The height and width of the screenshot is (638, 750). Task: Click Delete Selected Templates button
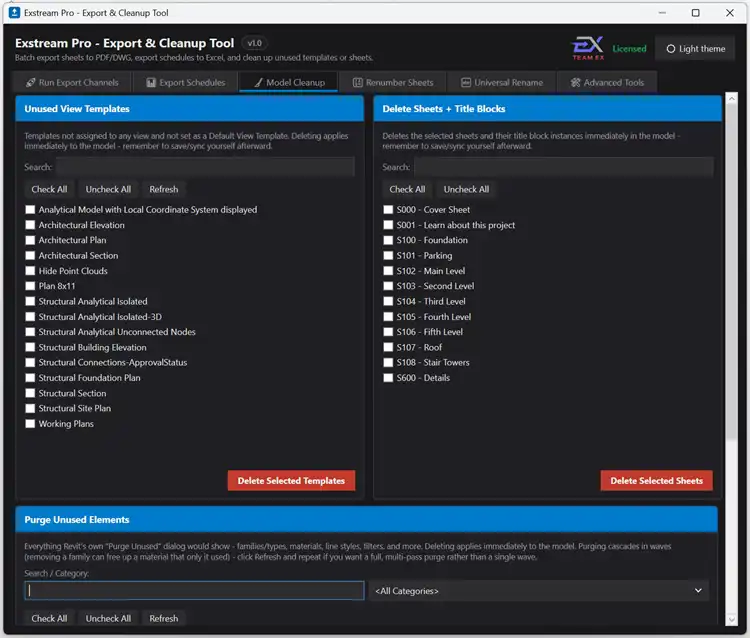[291, 481]
